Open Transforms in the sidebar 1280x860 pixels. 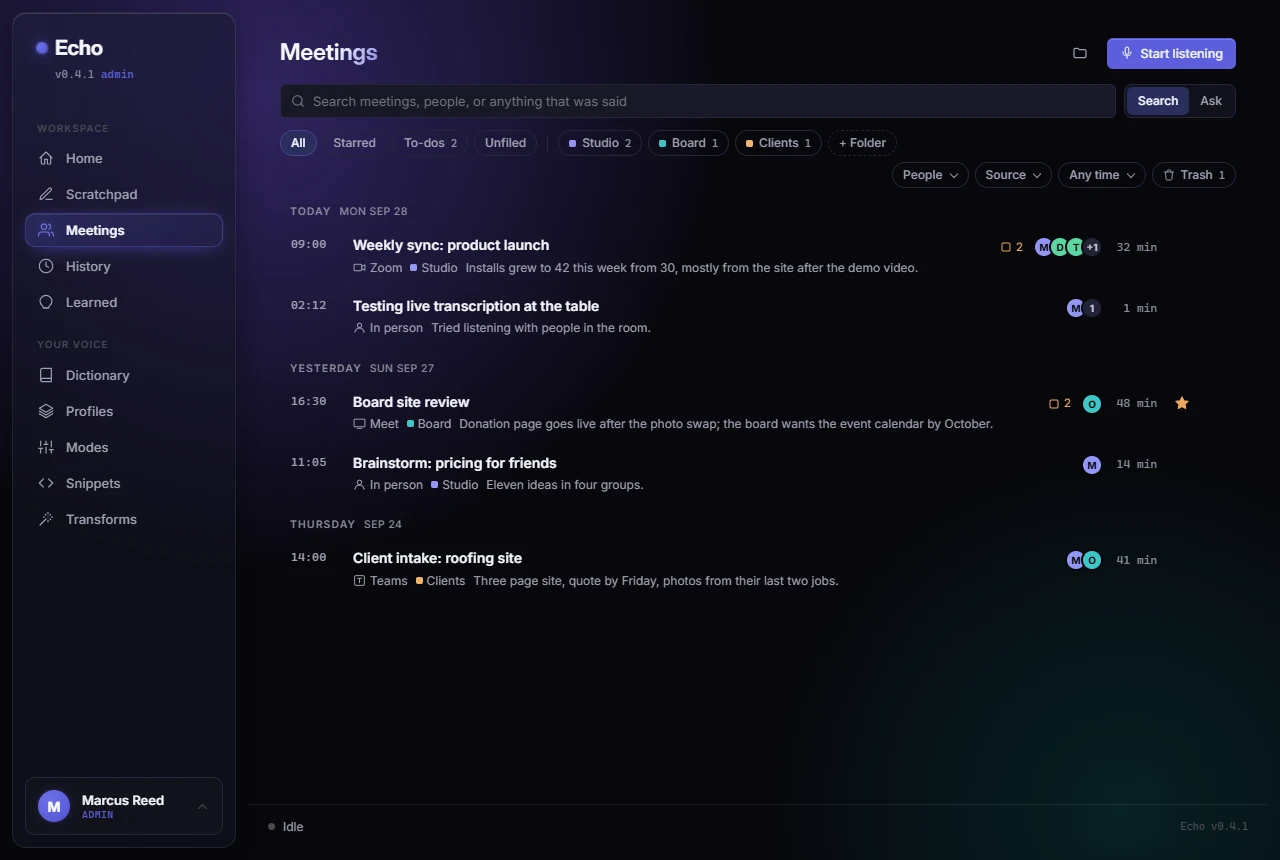(124, 519)
